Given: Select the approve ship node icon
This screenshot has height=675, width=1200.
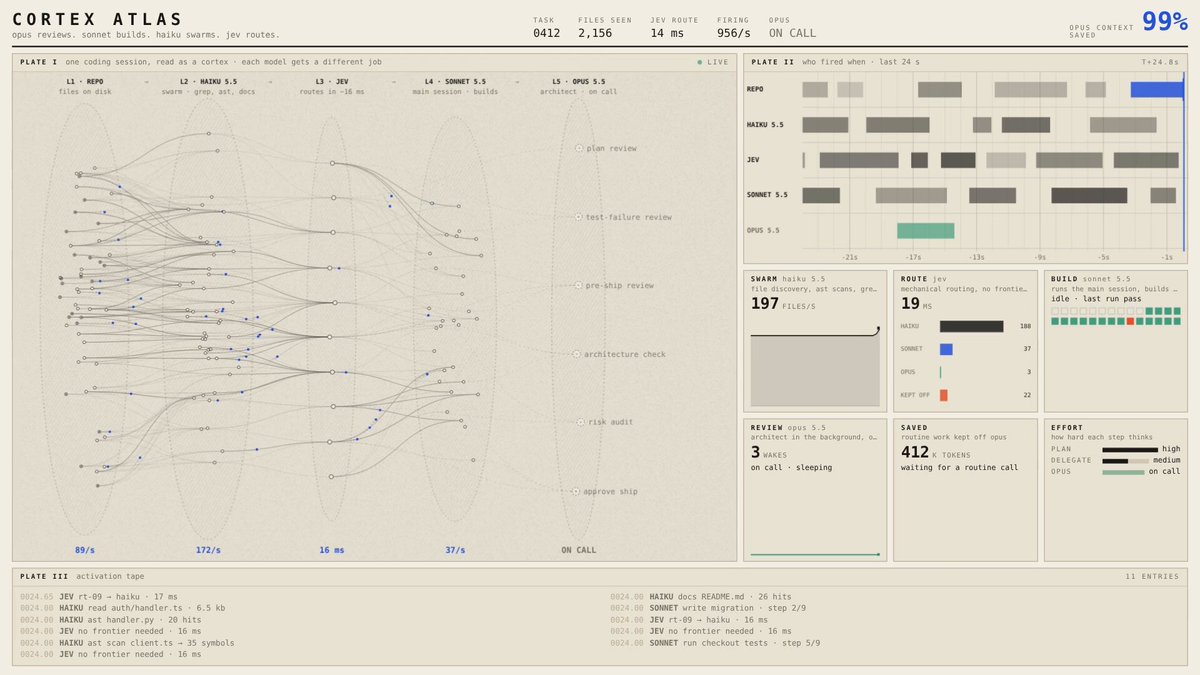Looking at the screenshot, I should pyautogui.click(x=576, y=491).
